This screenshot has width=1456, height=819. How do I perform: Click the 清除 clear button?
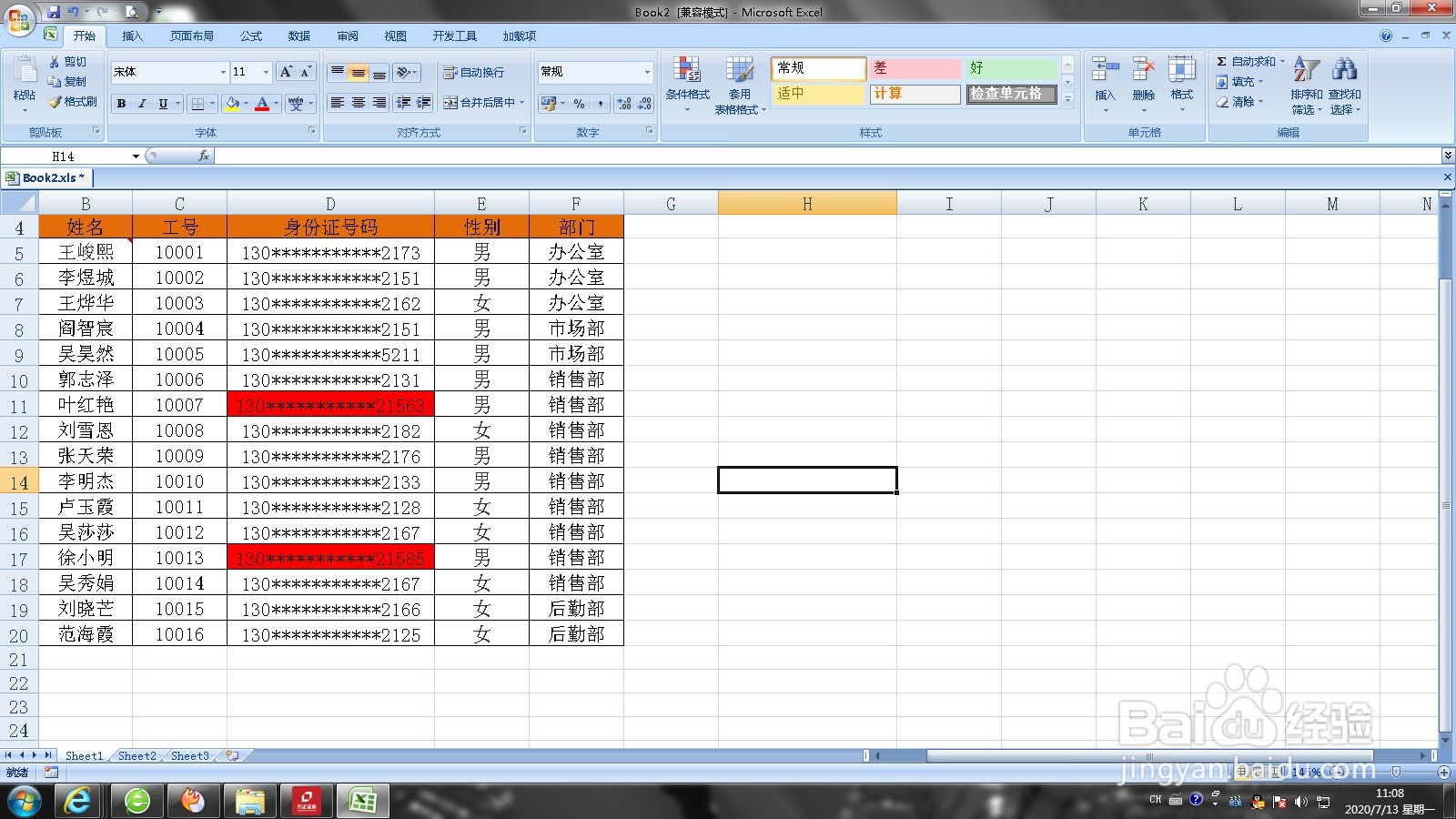tap(1240, 101)
